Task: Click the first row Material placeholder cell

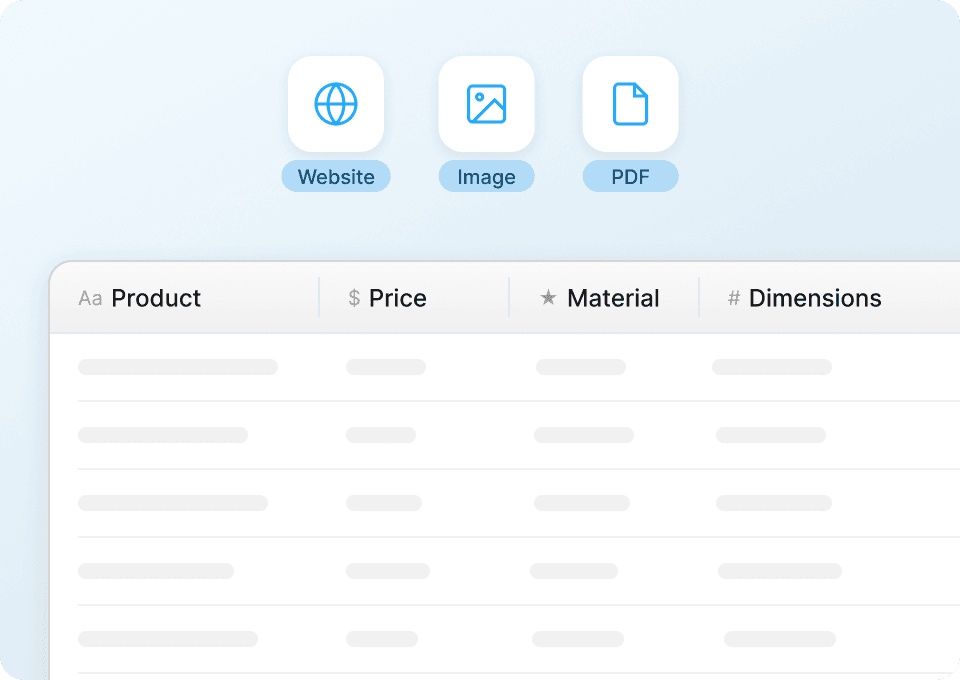Action: pos(581,367)
